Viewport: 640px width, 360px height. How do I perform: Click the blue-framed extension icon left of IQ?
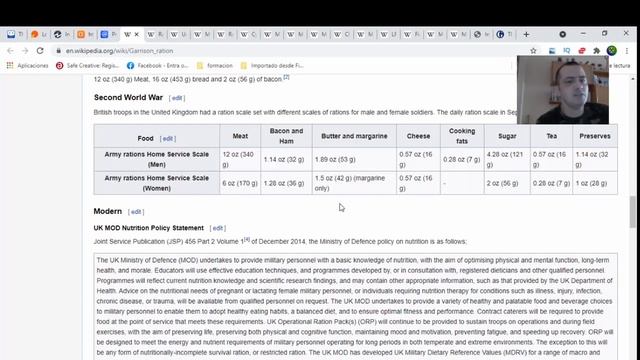[552, 51]
